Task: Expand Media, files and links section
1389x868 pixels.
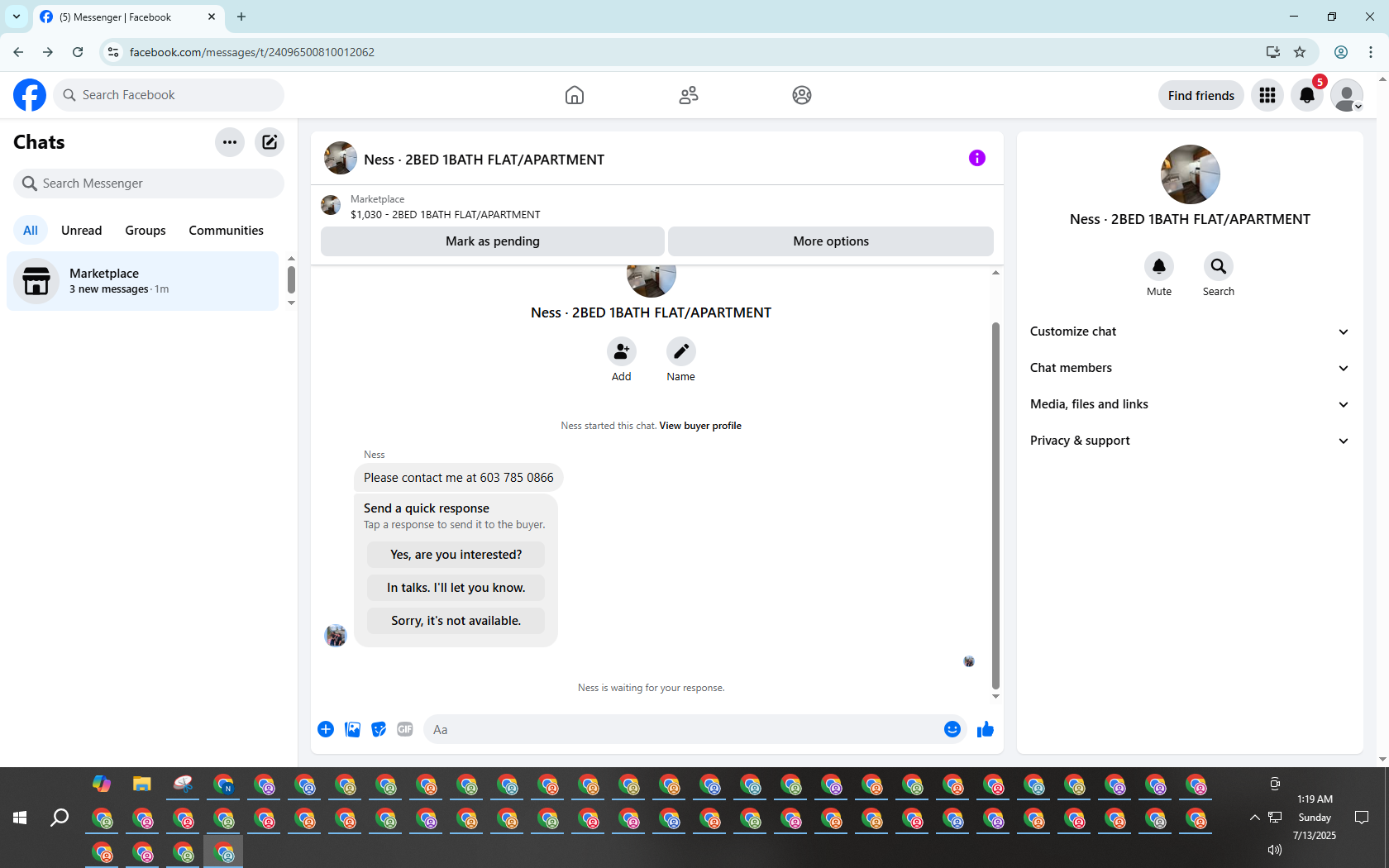Action: coord(1190,404)
